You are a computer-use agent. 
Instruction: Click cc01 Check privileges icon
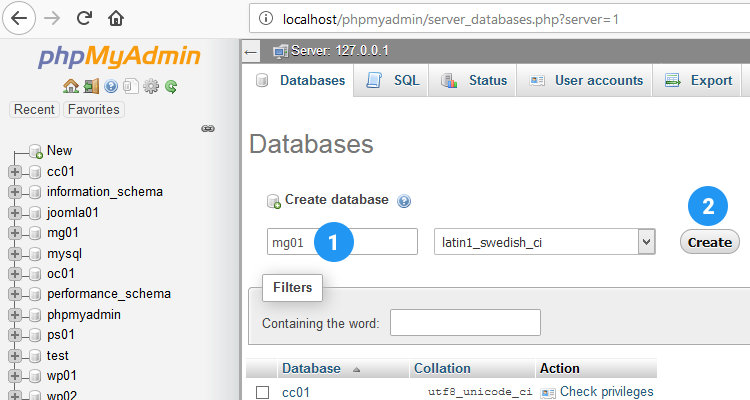click(x=548, y=393)
